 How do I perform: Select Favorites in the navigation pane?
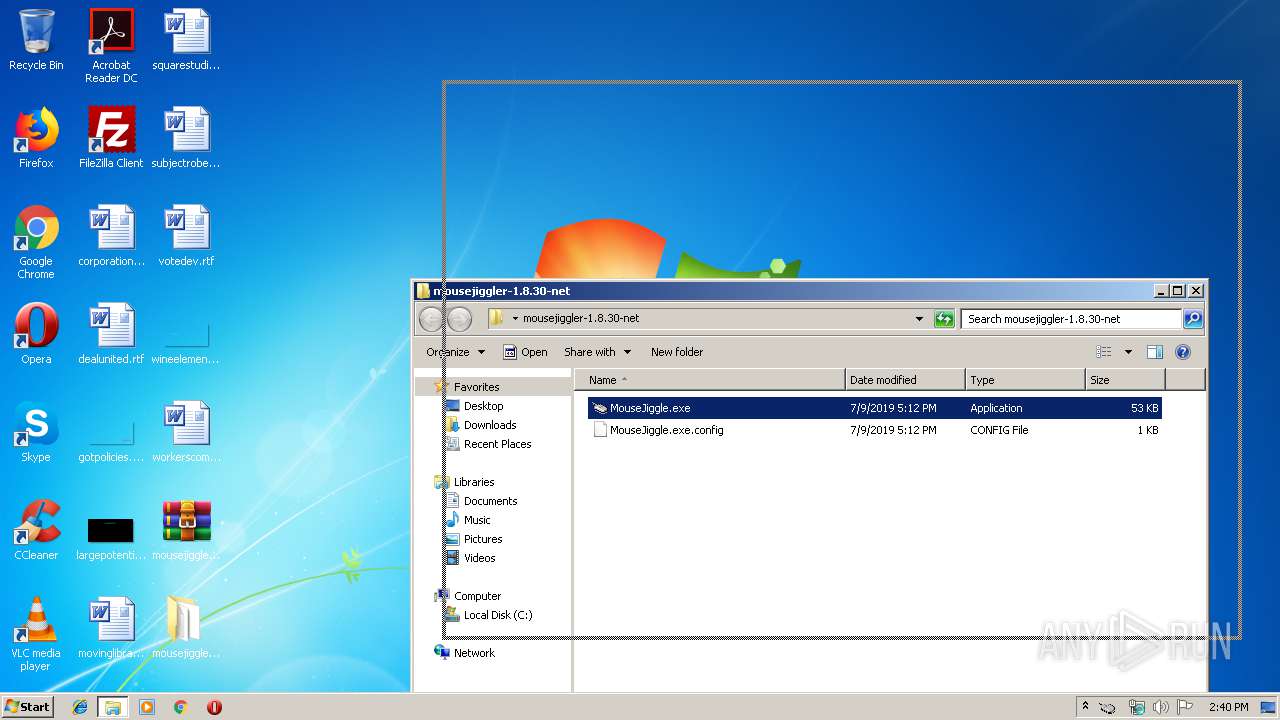(x=476, y=387)
